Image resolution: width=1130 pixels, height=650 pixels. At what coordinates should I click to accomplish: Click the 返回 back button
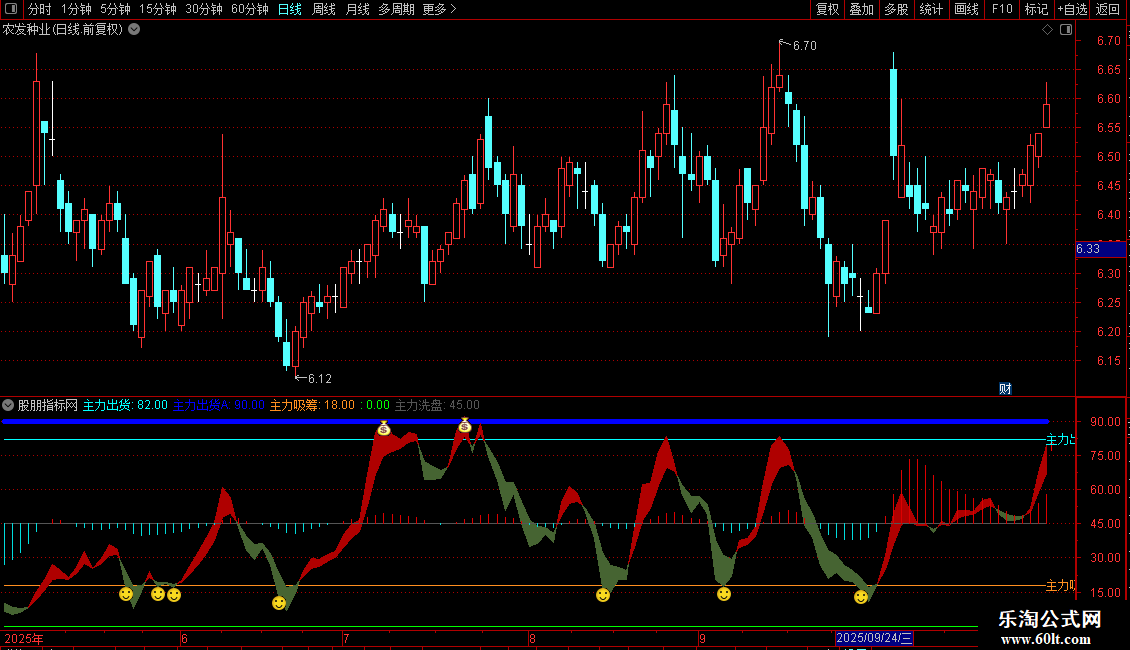pyautogui.click(x=1108, y=9)
